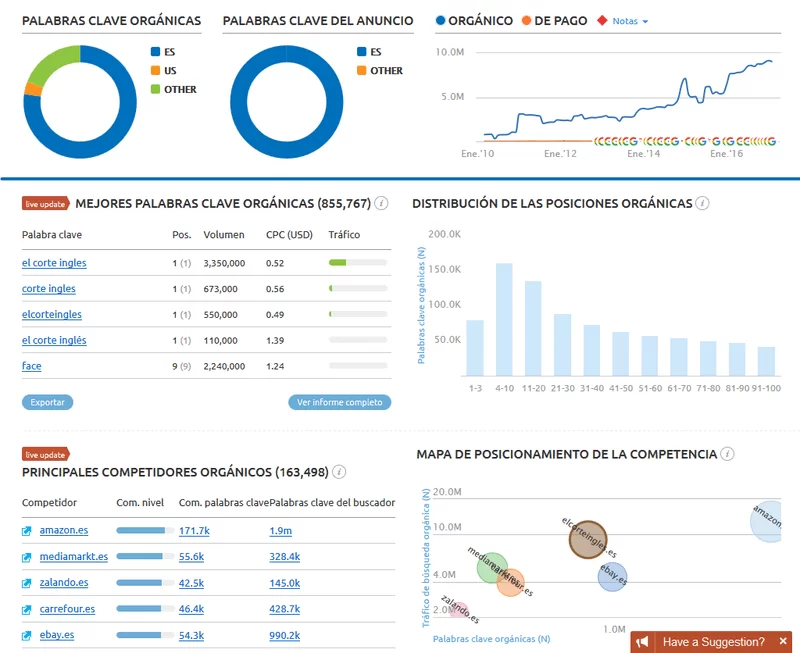Viewport: 800px width, 653px height.
Task: Click 46.4k common keywords link
Action: click(191, 609)
